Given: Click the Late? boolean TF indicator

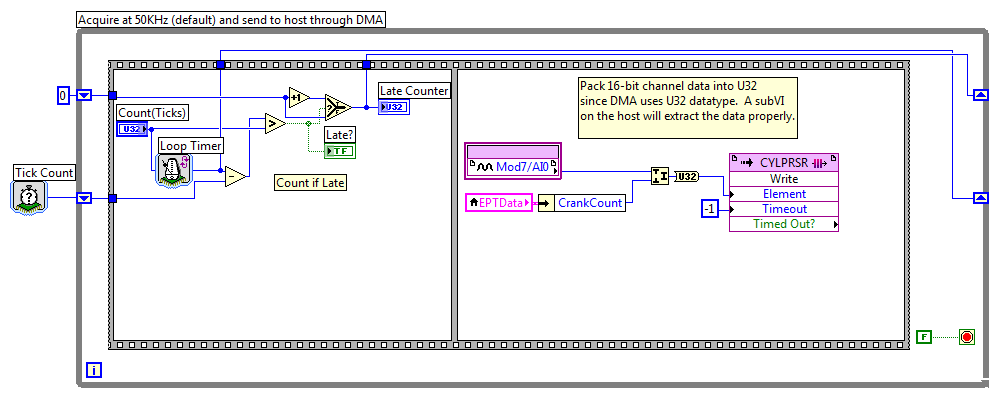Looking at the screenshot, I should (x=340, y=150).
